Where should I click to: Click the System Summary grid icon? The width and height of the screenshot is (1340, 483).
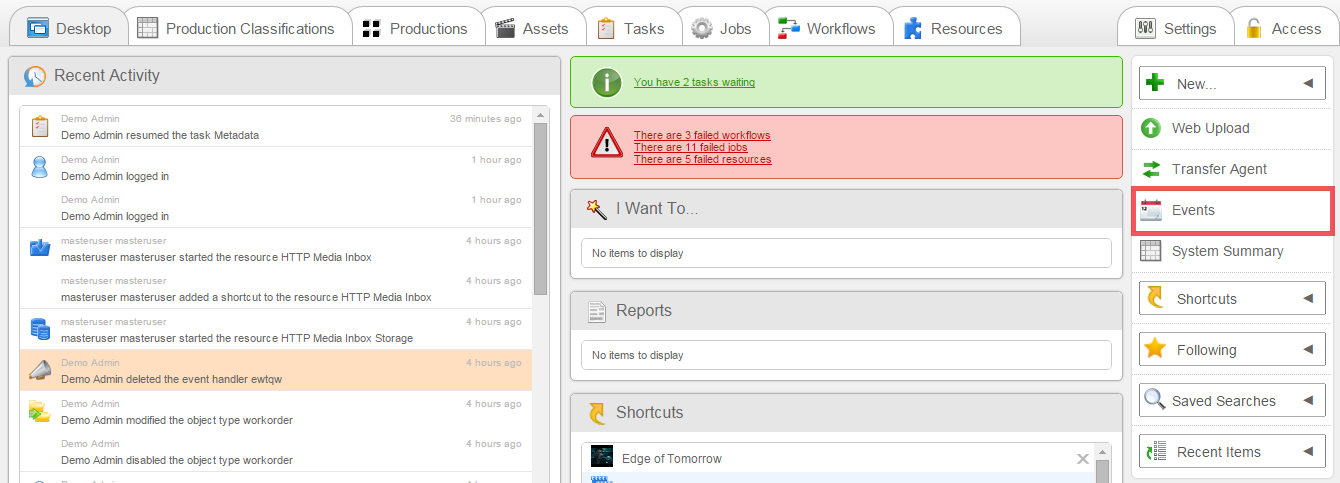[x=1152, y=251]
